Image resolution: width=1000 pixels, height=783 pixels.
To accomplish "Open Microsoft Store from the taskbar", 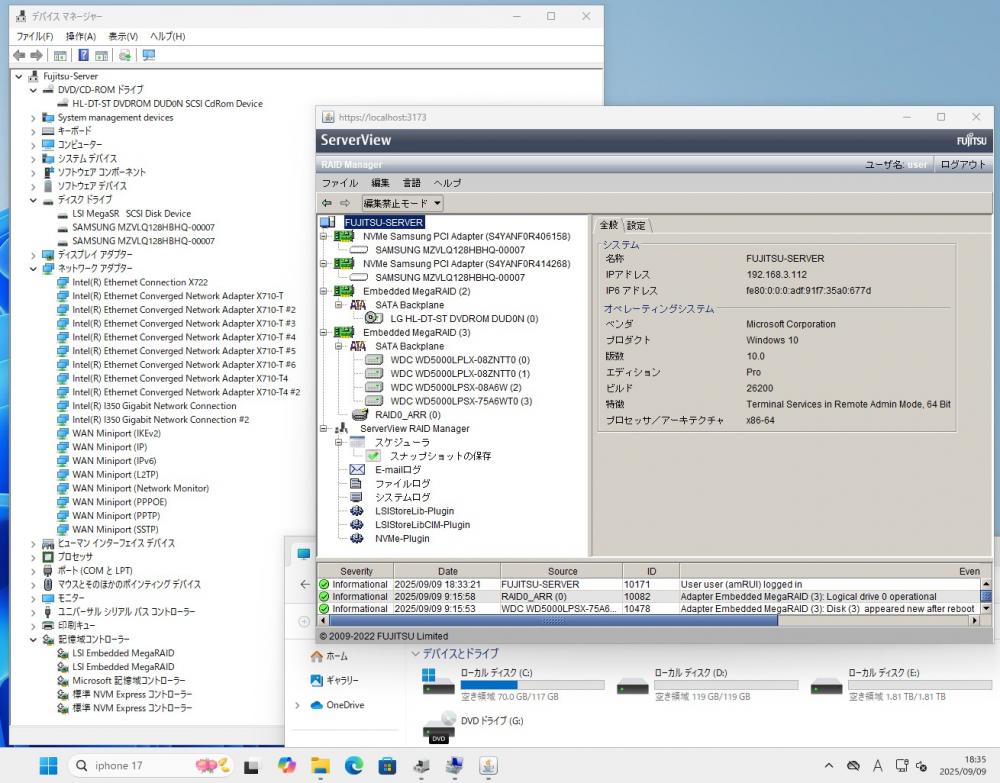I will pos(387,765).
